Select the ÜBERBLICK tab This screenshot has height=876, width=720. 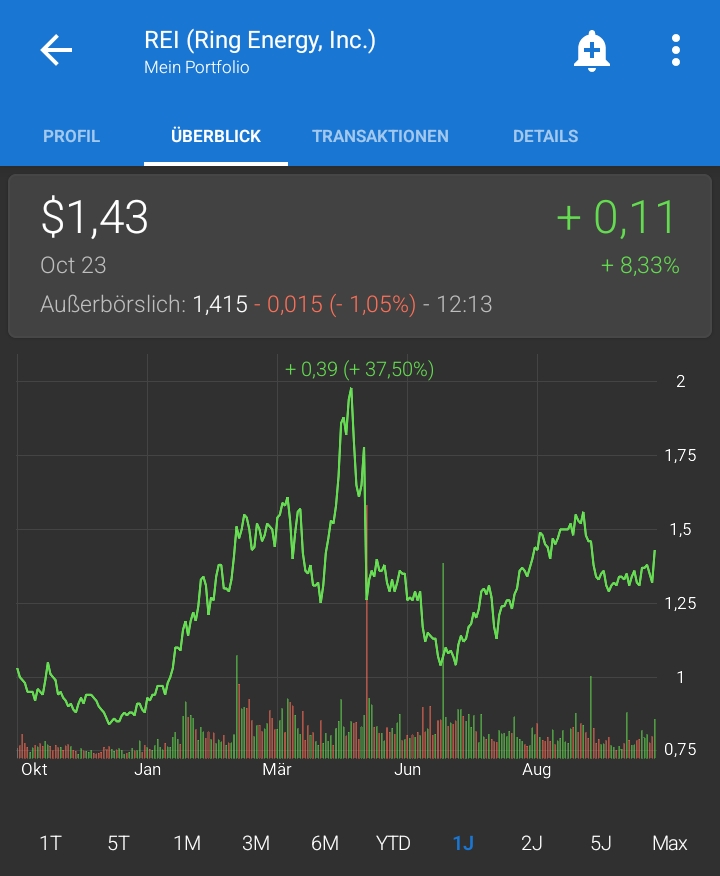216,136
